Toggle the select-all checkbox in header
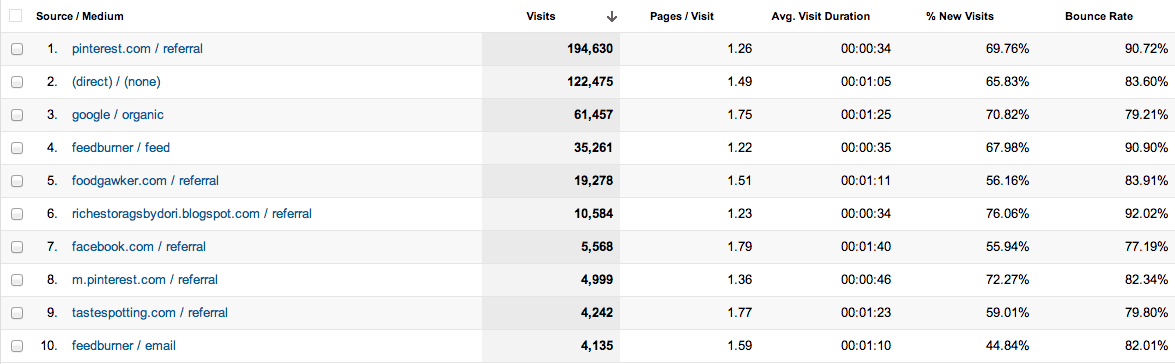 16,16
